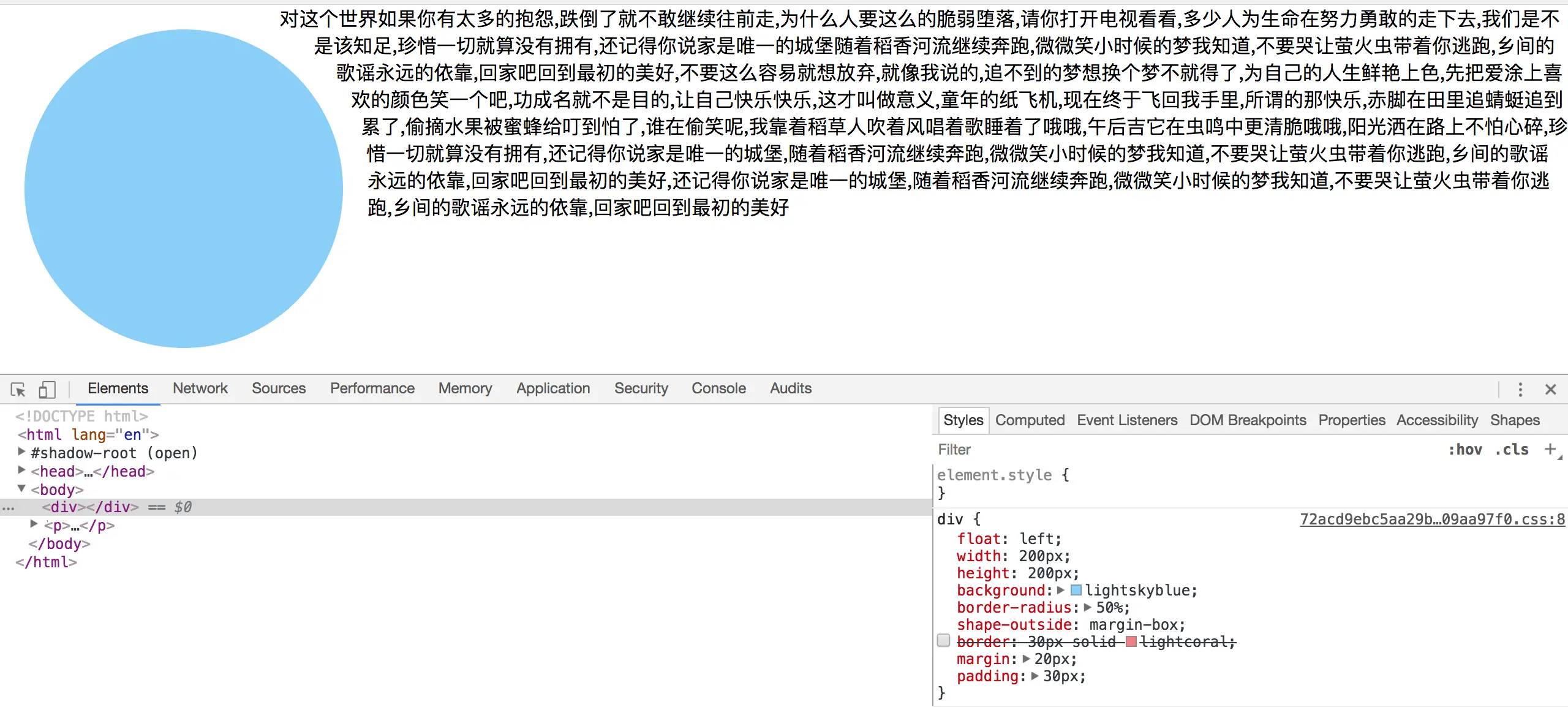Toggle the device toolbar icon
1568x707 pixels.
coord(47,390)
